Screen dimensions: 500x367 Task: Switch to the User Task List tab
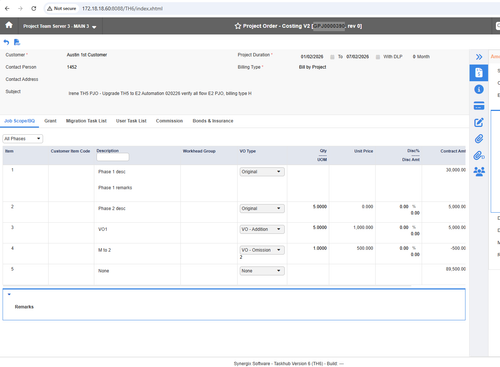(x=131, y=121)
